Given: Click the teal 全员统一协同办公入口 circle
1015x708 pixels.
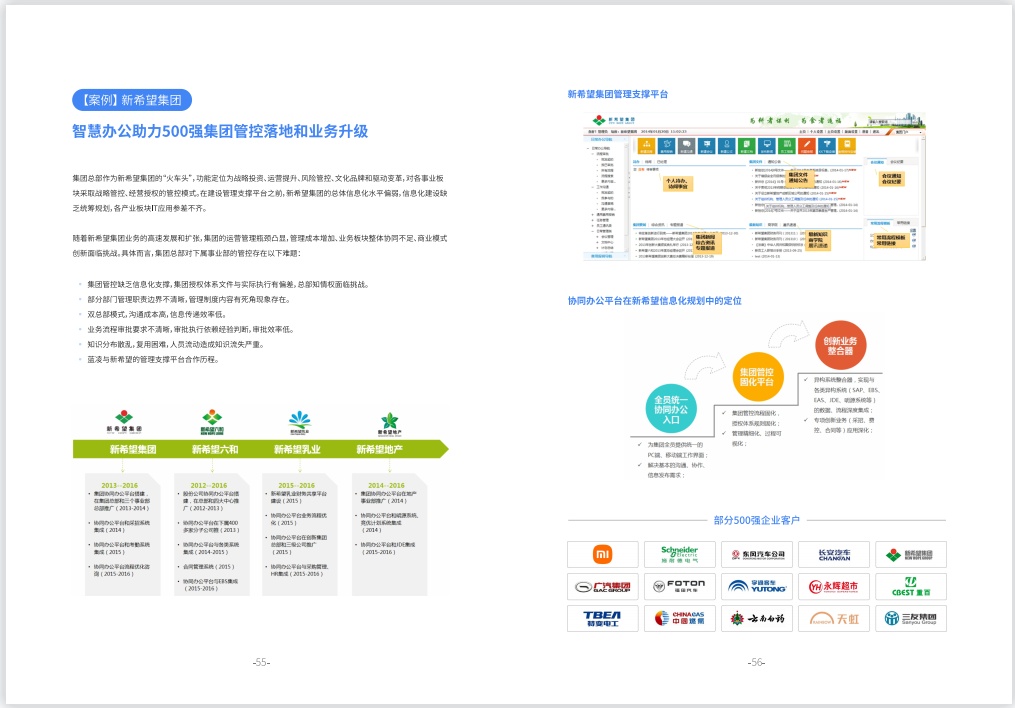Looking at the screenshot, I should pyautogui.click(x=671, y=410).
